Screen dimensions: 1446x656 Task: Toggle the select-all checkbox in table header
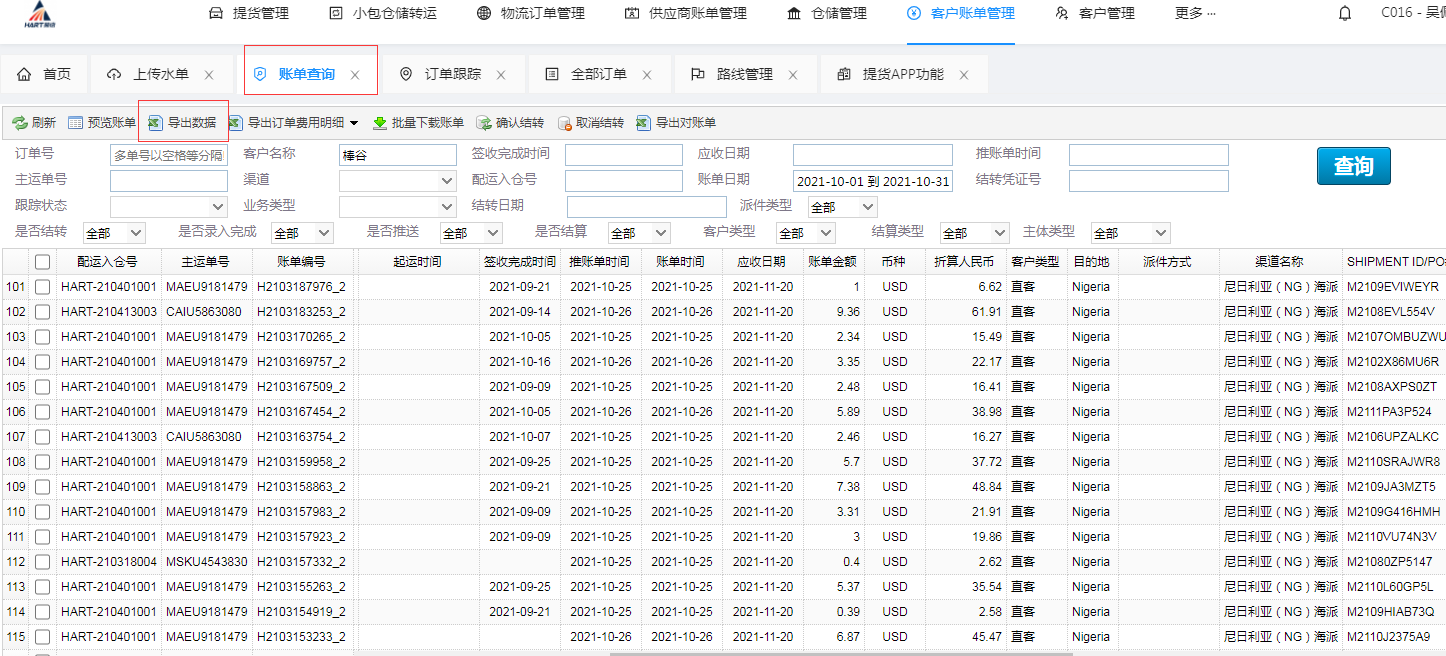[42, 262]
